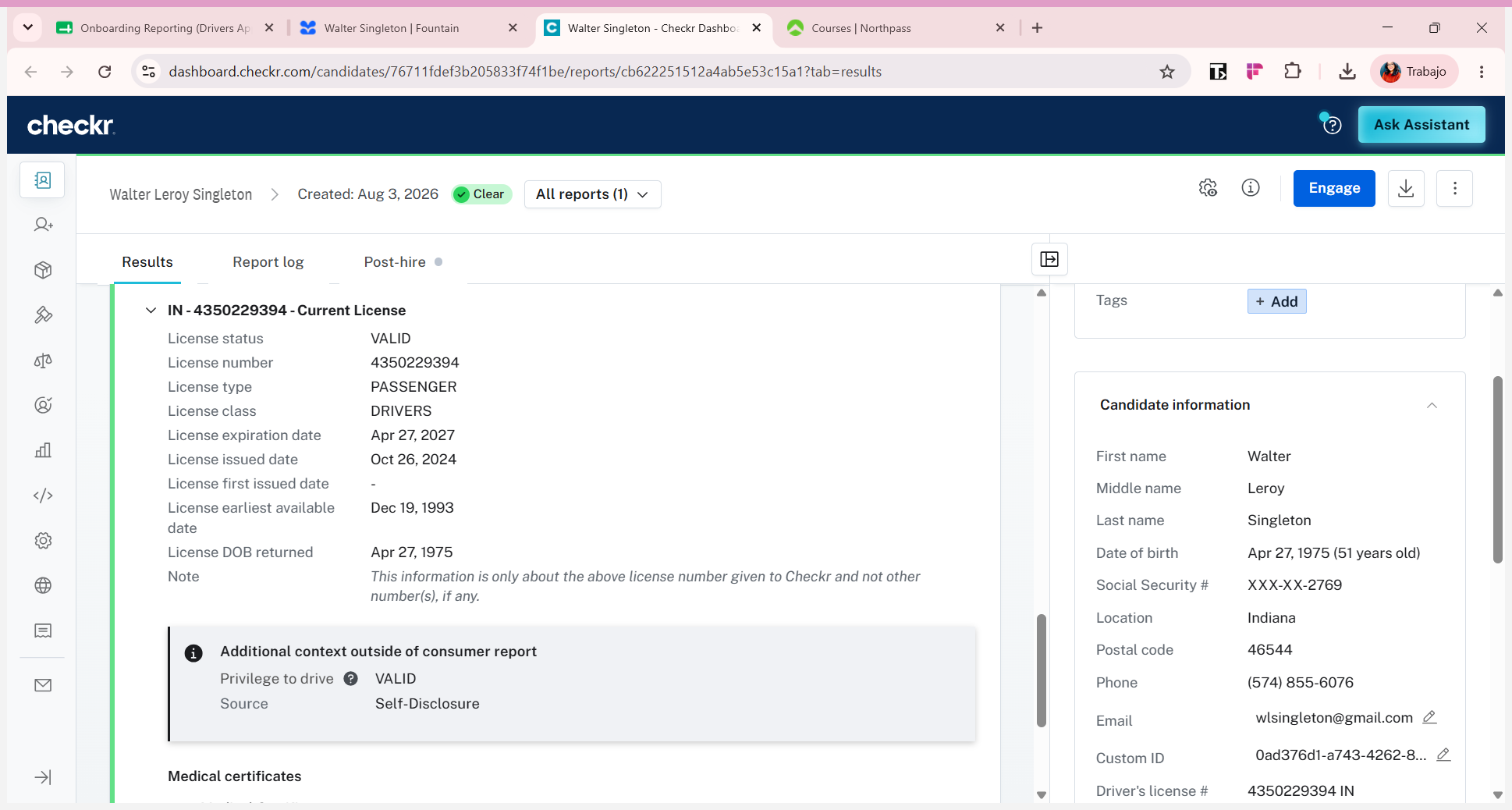Open the packages cube icon in sidebar
The width and height of the screenshot is (1512, 810).
point(43,270)
